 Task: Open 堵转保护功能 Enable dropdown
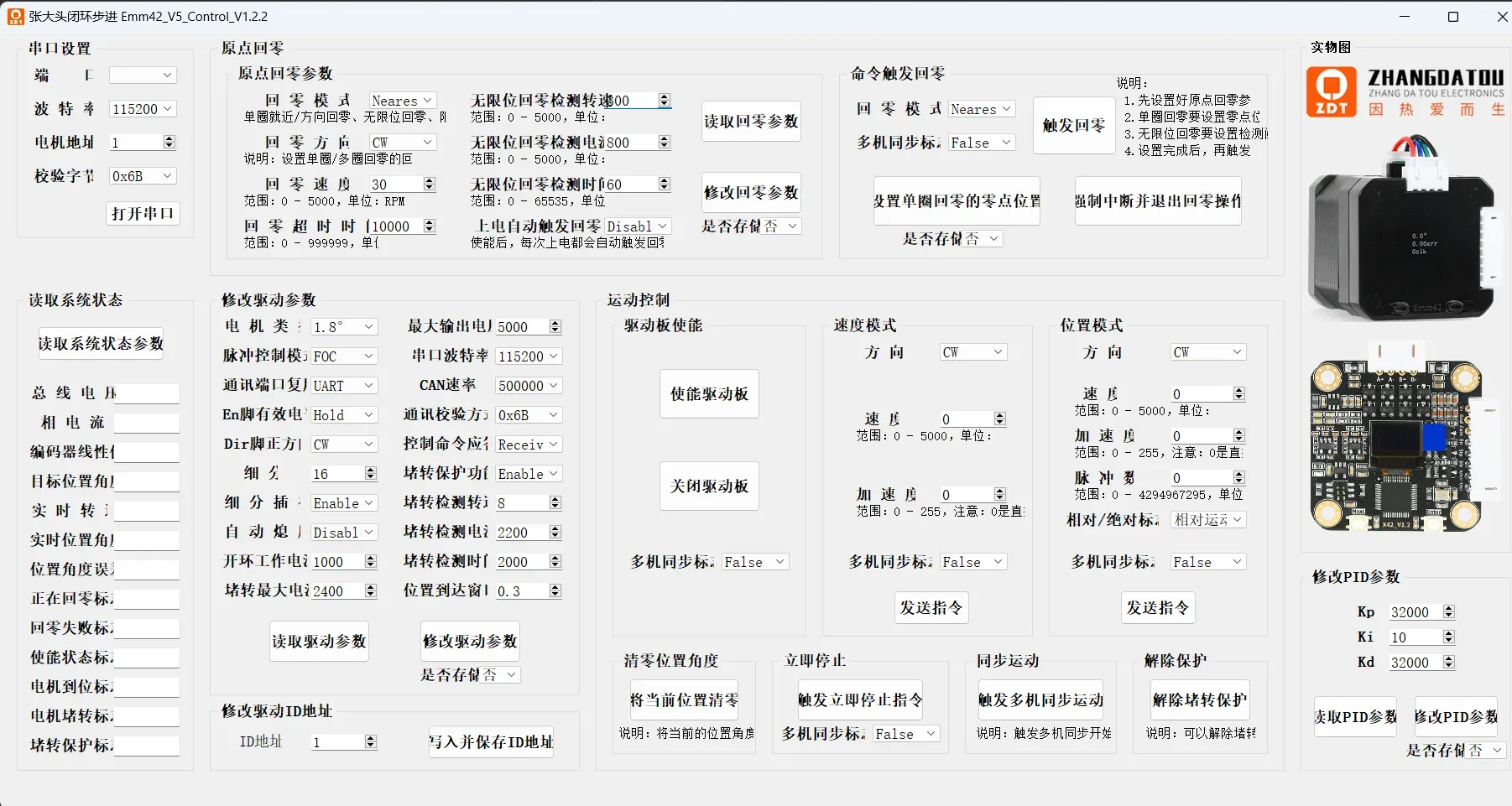(x=529, y=473)
